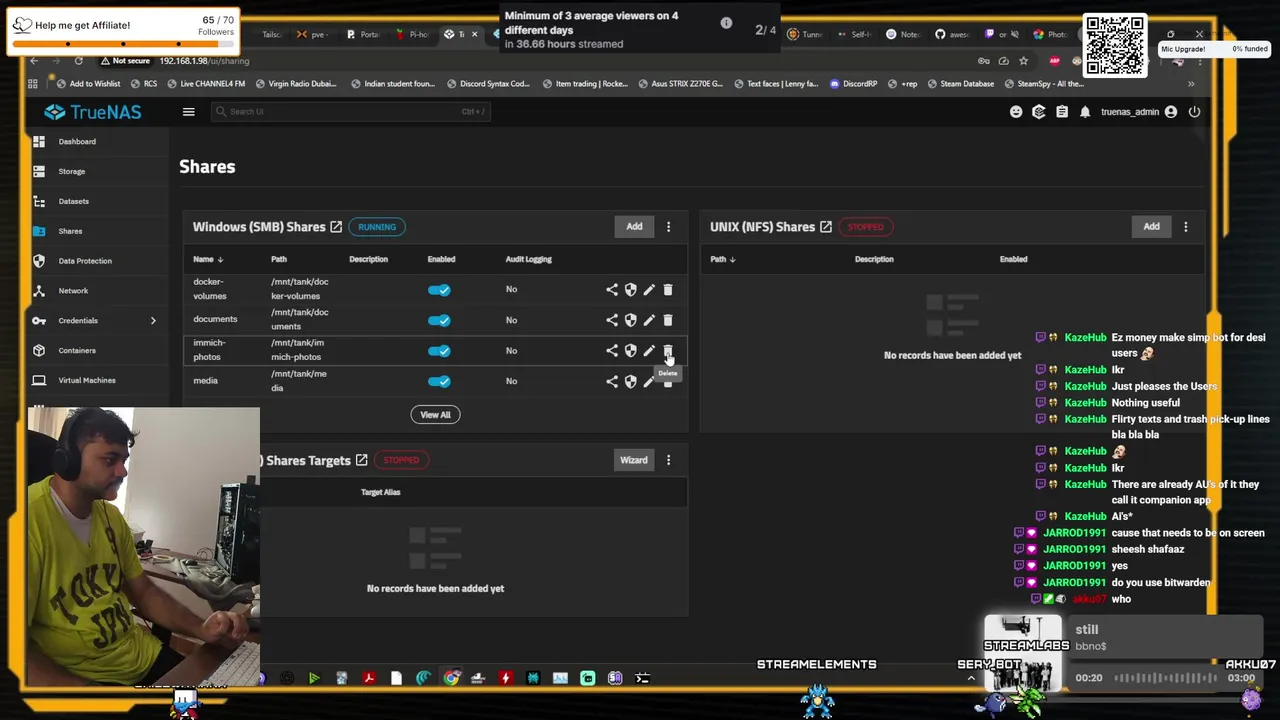Open Windows SMB Shares in new view
The image size is (1280, 720).
click(336, 227)
